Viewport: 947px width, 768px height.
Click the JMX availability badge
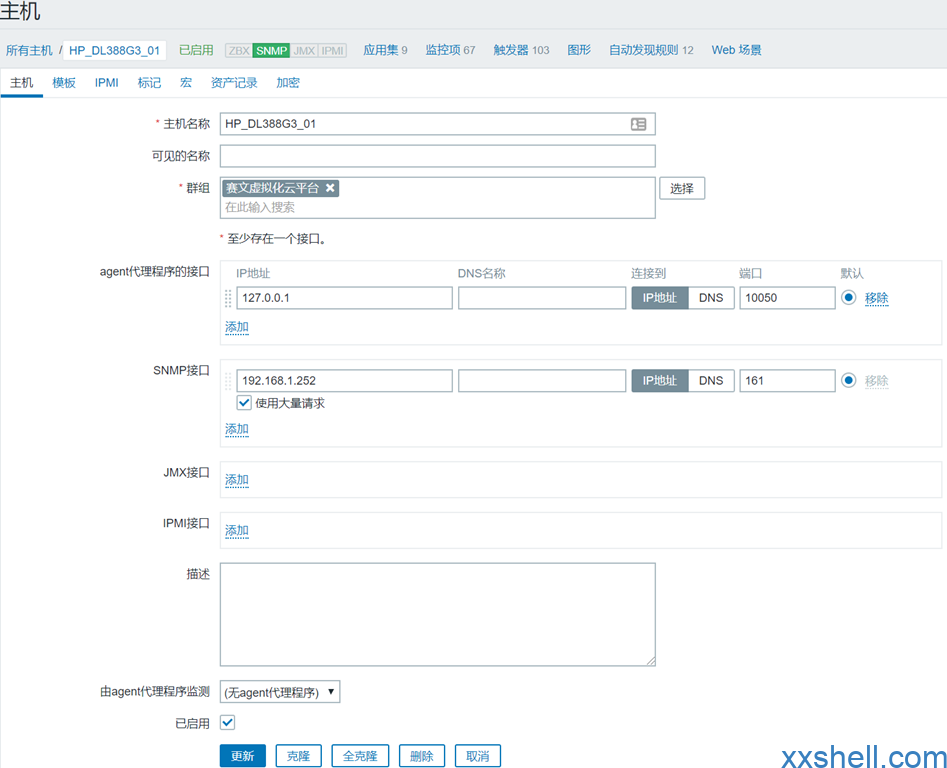pyautogui.click(x=304, y=50)
